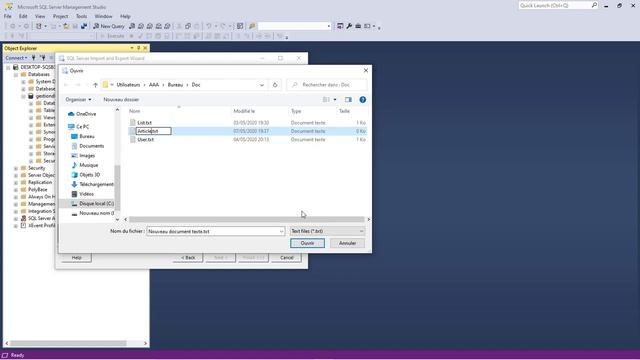Open the File menu
Image resolution: width=640 pixels, height=360 pixels.
pyautogui.click(x=8, y=16)
